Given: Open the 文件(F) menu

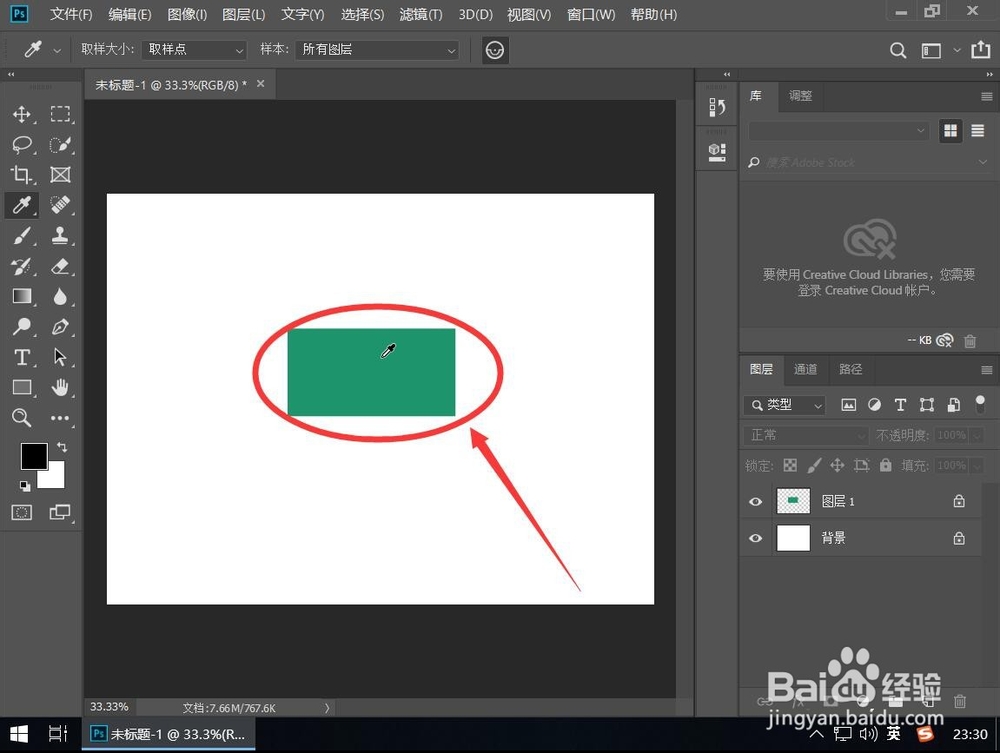Looking at the screenshot, I should [71, 14].
